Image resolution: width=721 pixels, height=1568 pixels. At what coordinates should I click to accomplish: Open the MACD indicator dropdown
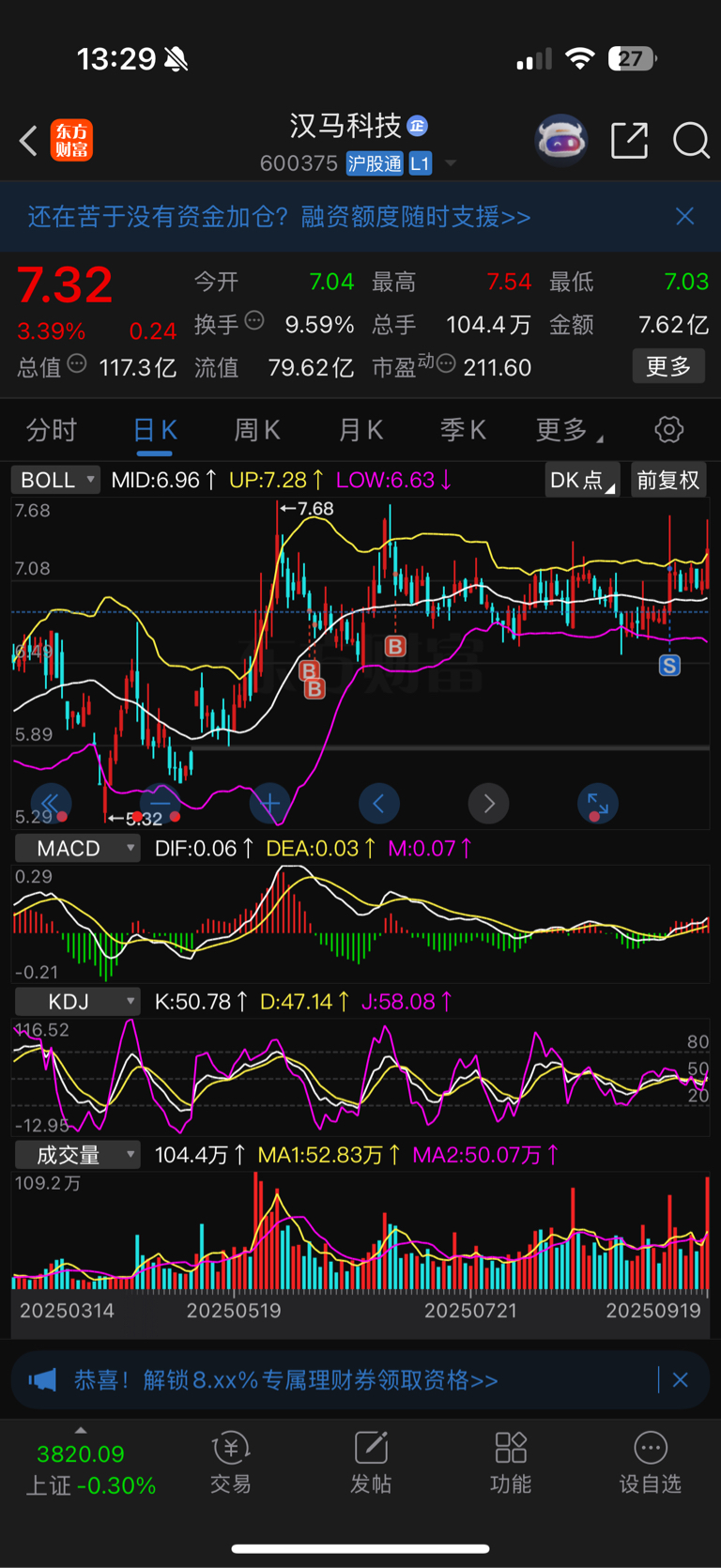pyautogui.click(x=78, y=849)
